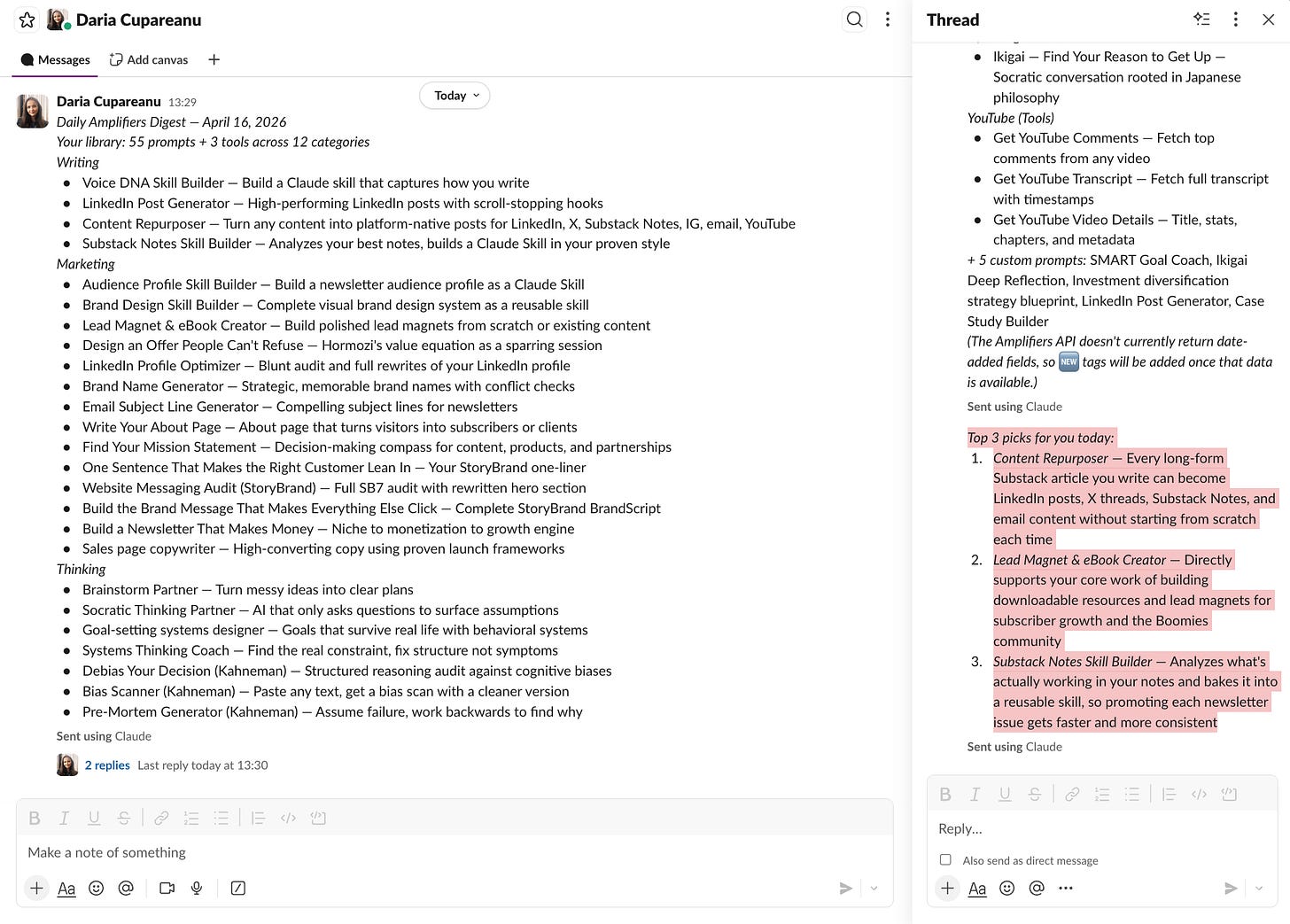Viewport: 1290px width, 924px height.
Task: Open schedule send dropdown in main composer
Action: coord(874,888)
